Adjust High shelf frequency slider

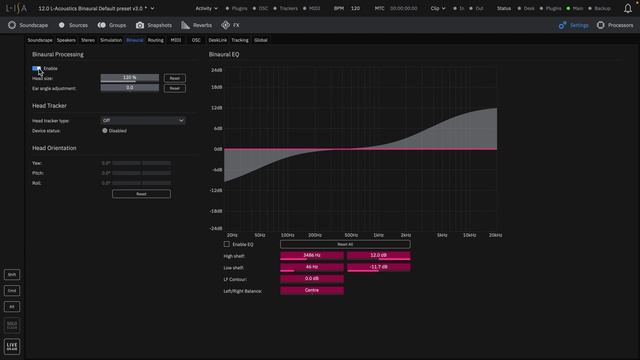(312, 256)
